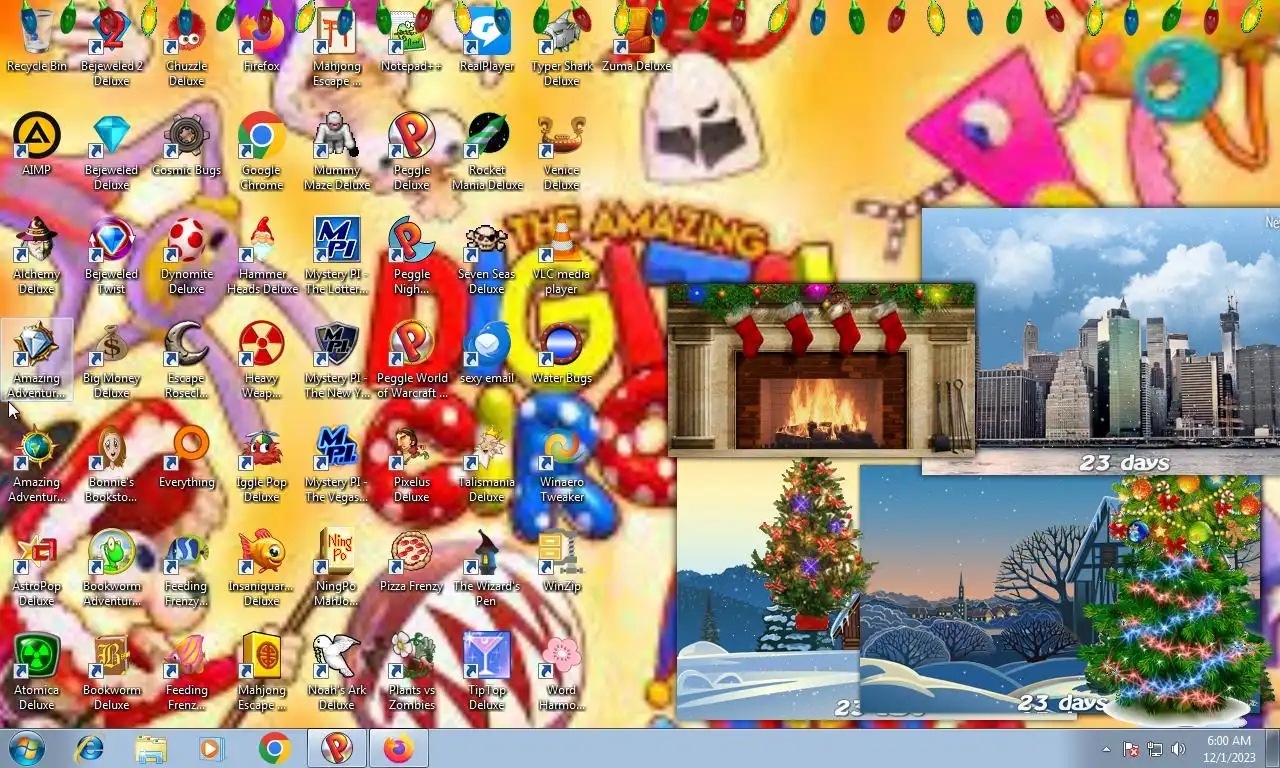This screenshot has height=768, width=1280.
Task: Click the AstroPop Deluxe icon
Action: click(37, 567)
